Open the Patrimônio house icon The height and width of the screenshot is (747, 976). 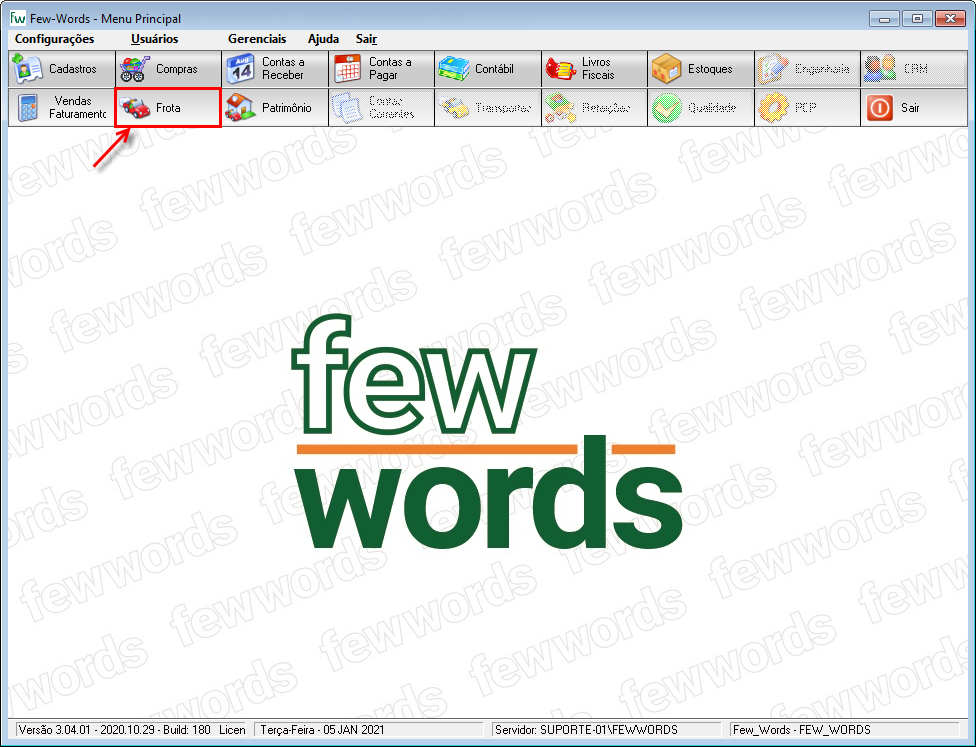point(240,108)
